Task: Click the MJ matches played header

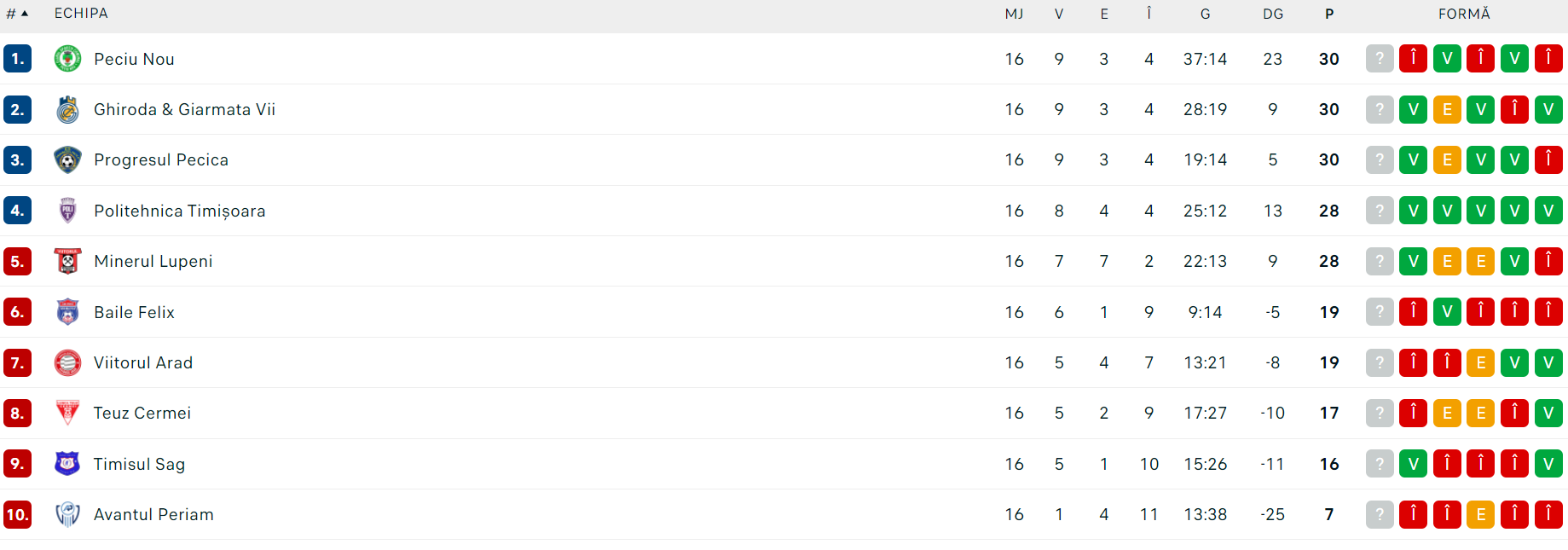Action: 1014,14
